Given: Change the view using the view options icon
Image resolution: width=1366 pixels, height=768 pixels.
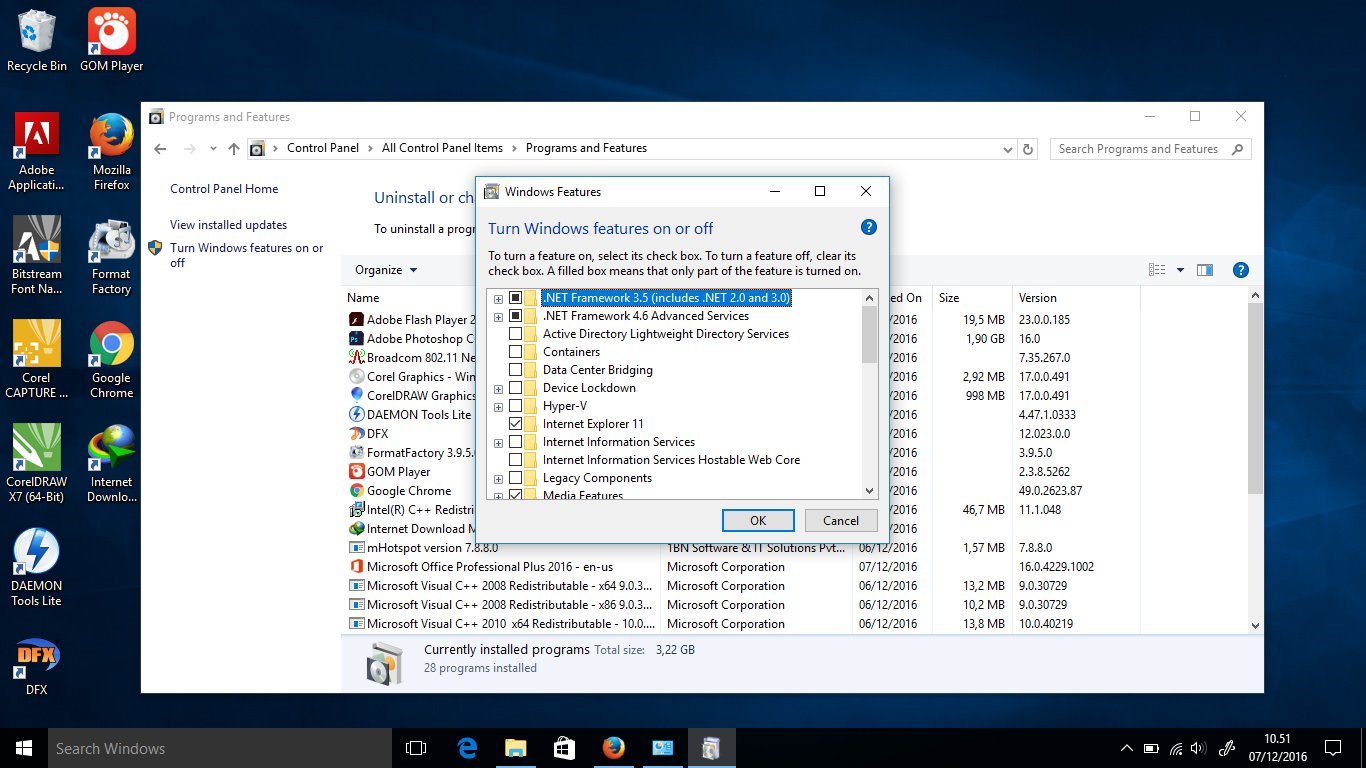Looking at the screenshot, I should tap(1157, 270).
